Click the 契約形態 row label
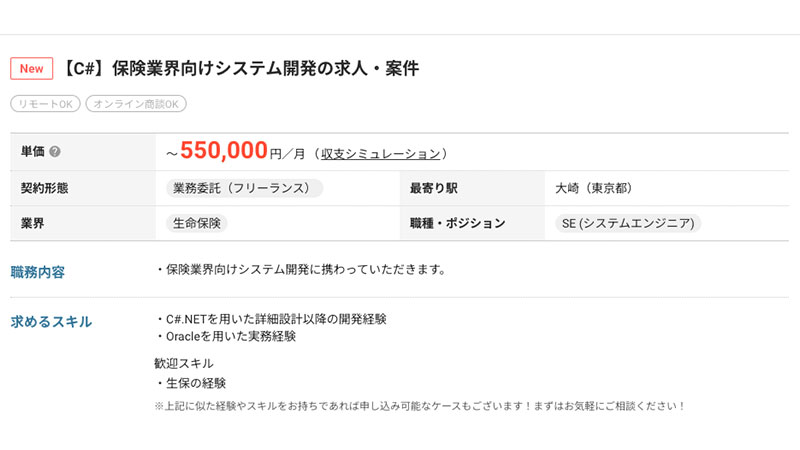Screen dimensions: 800x450 tap(45, 188)
